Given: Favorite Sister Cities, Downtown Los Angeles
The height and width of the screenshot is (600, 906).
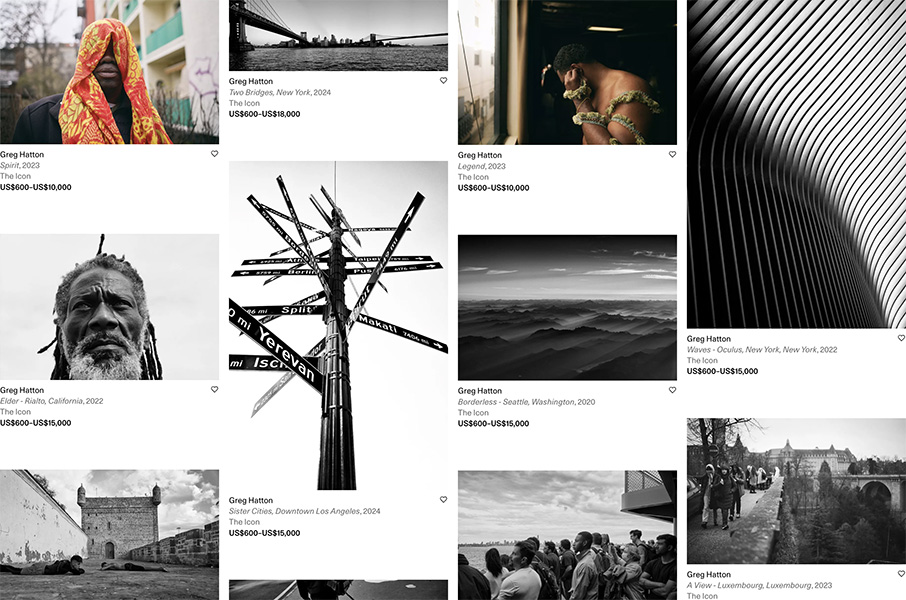Looking at the screenshot, I should [443, 499].
